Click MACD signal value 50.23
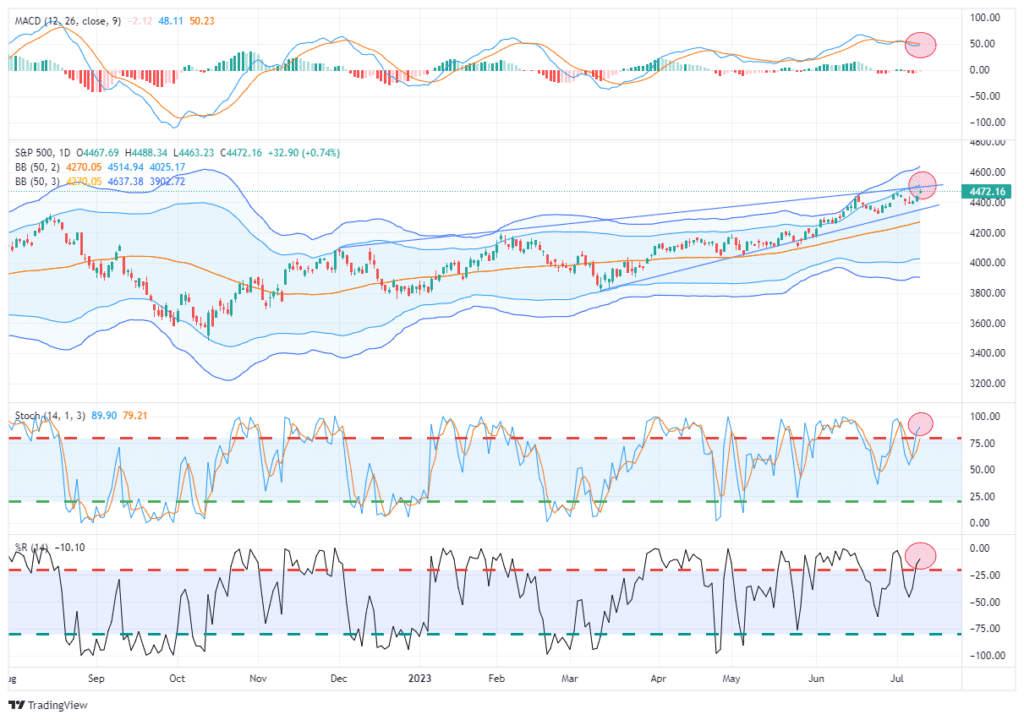The image size is (1024, 720). point(202,21)
